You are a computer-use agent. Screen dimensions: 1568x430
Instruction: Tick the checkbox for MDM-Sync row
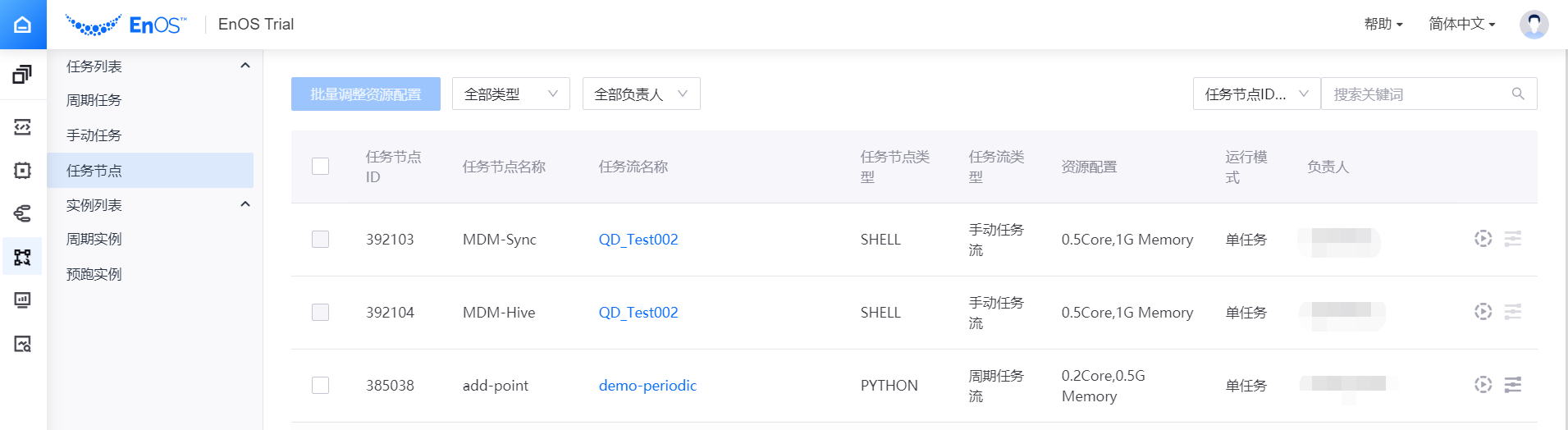[320, 240]
